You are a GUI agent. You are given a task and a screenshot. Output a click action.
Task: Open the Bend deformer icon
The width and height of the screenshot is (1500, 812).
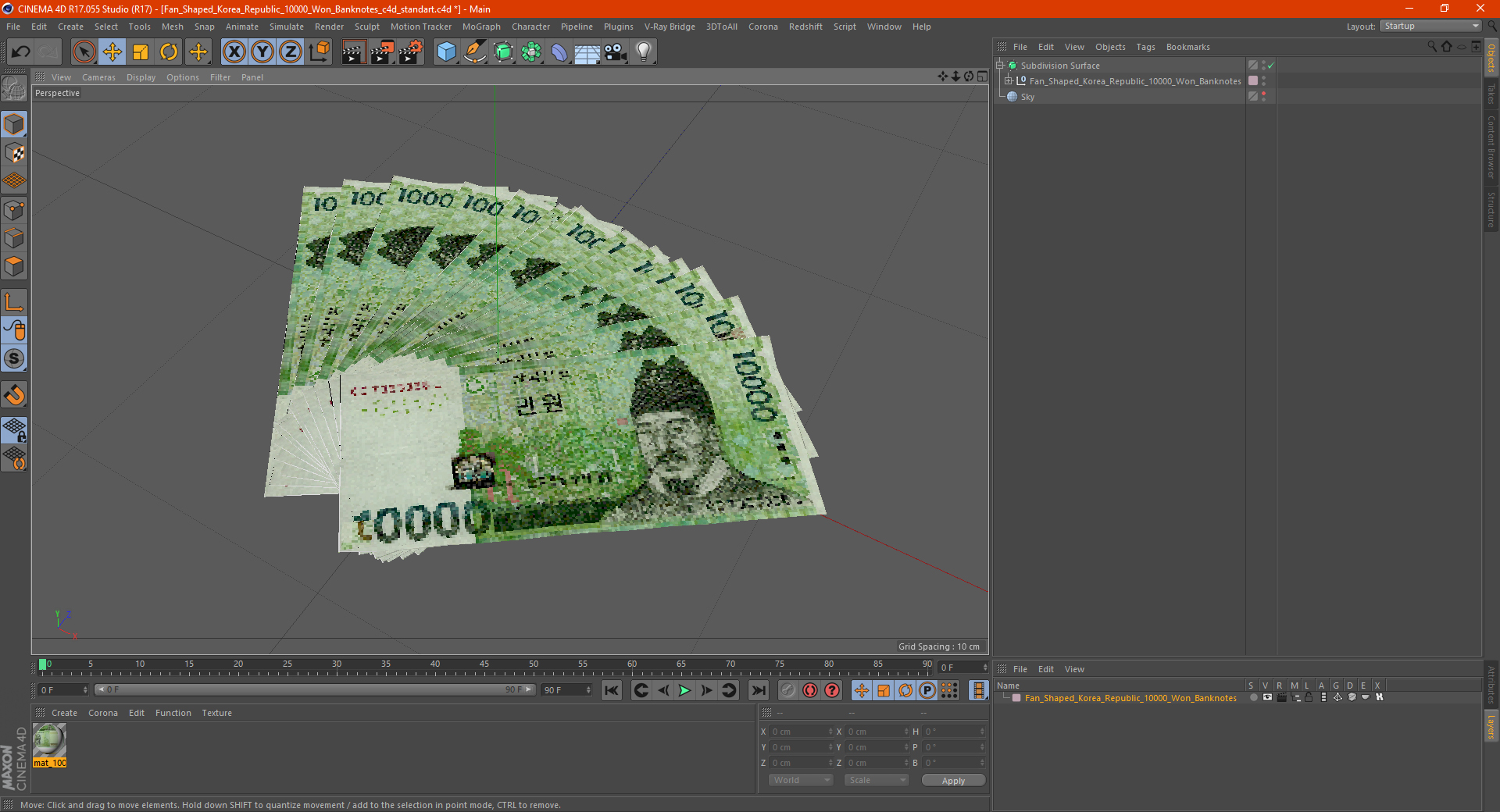point(559,52)
